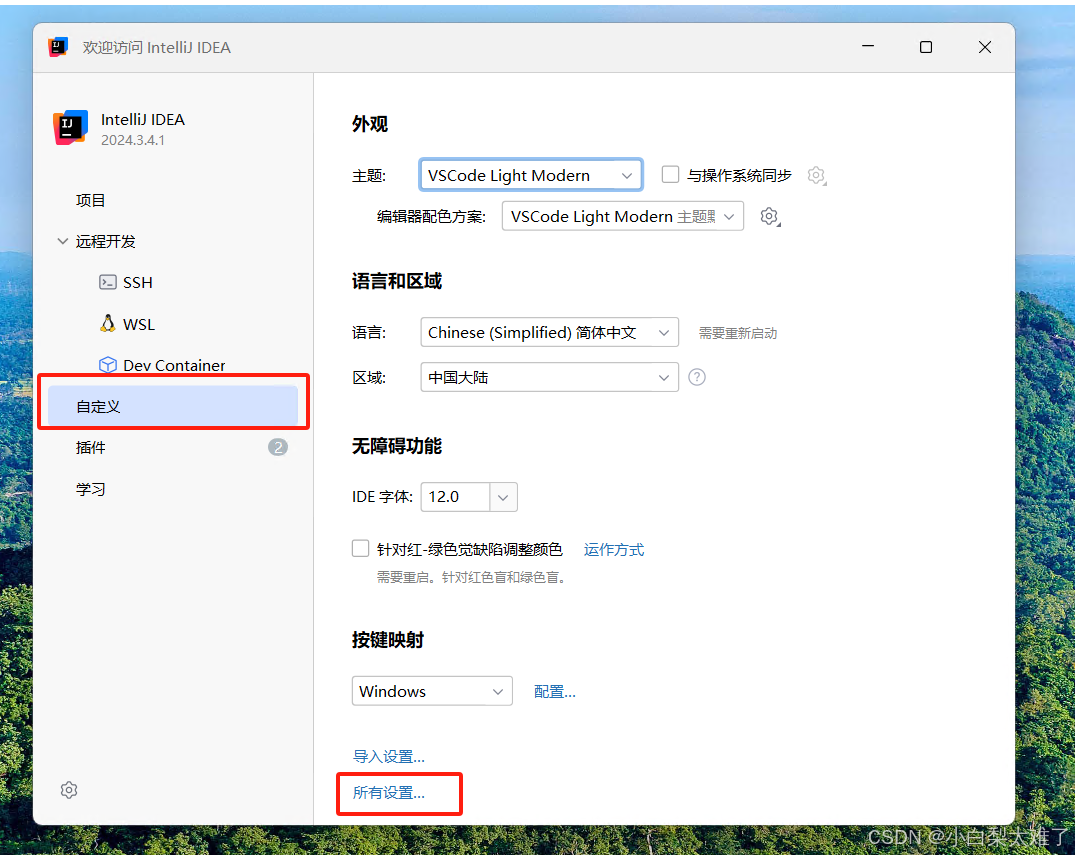Select Dev Container under remote development
The width and height of the screenshot is (1075, 855).
(173, 365)
